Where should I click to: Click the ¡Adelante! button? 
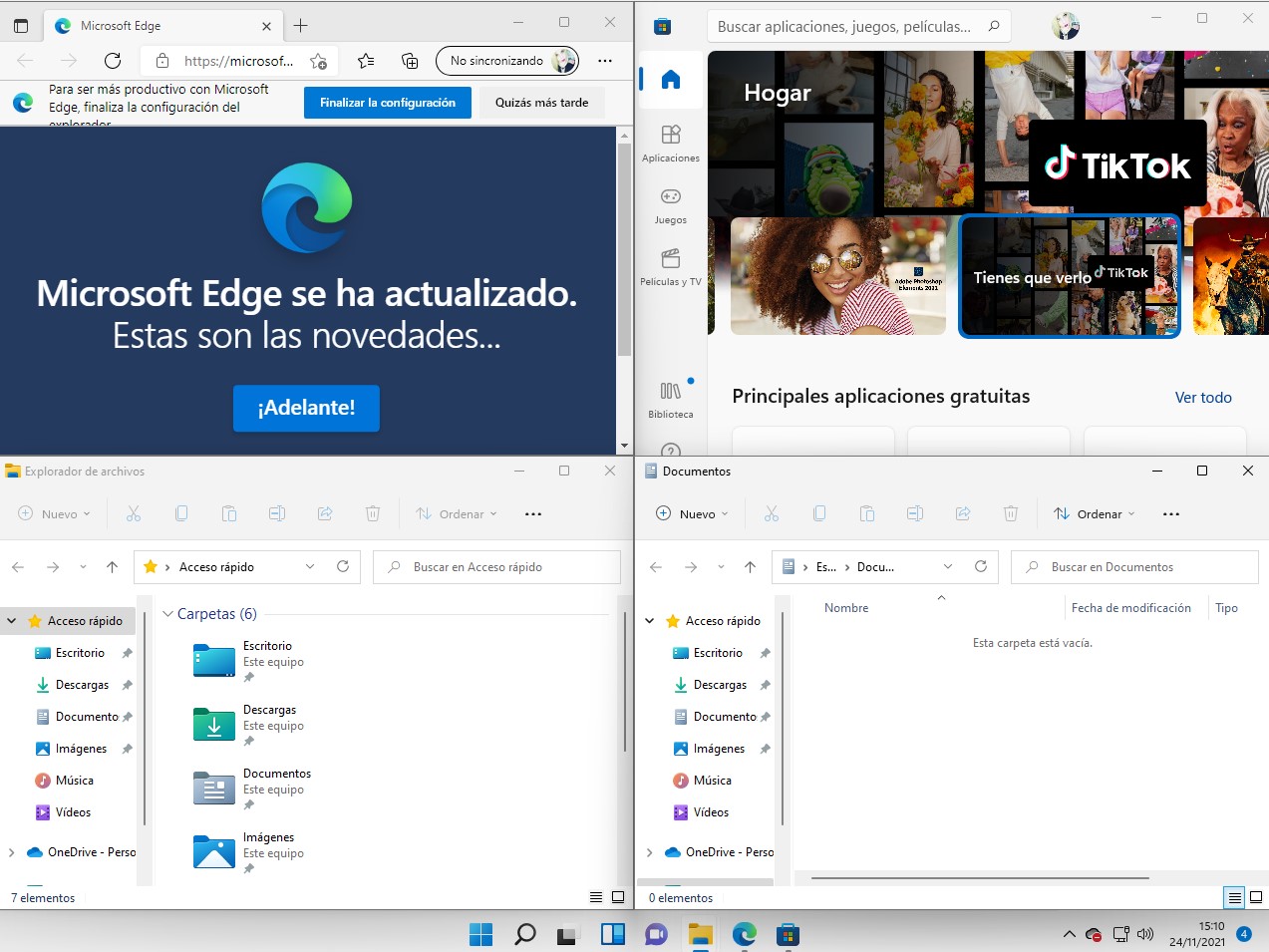[x=306, y=408]
